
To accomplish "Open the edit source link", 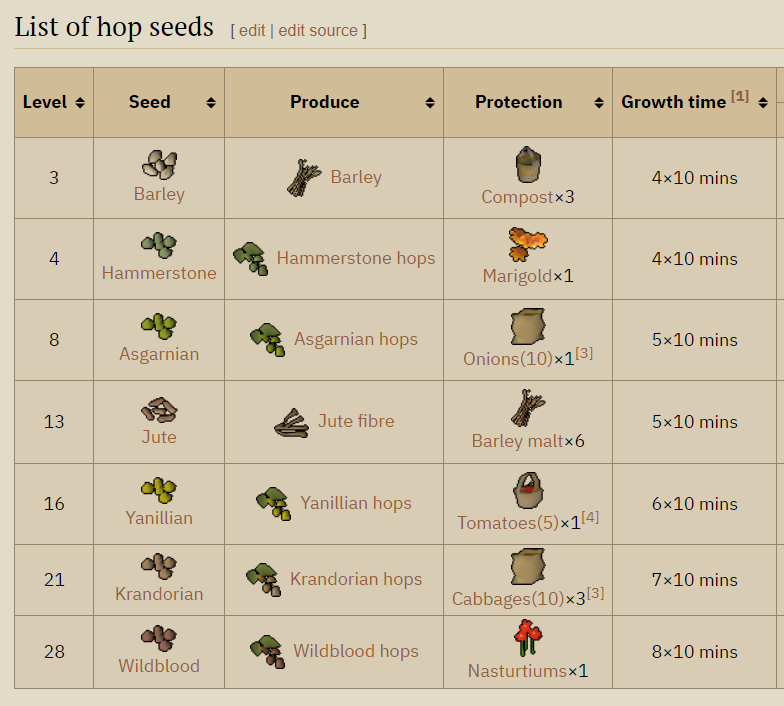I will 317,30.
